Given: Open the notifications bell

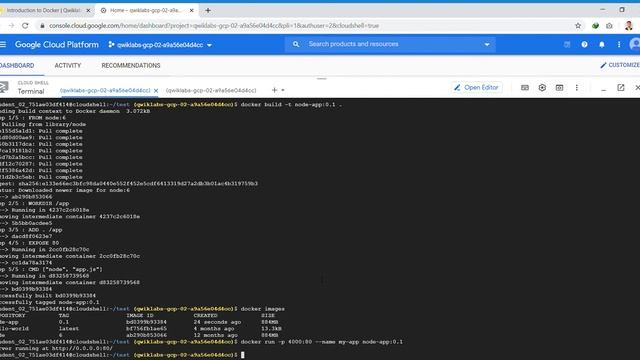Looking at the screenshot, I should [602, 44].
